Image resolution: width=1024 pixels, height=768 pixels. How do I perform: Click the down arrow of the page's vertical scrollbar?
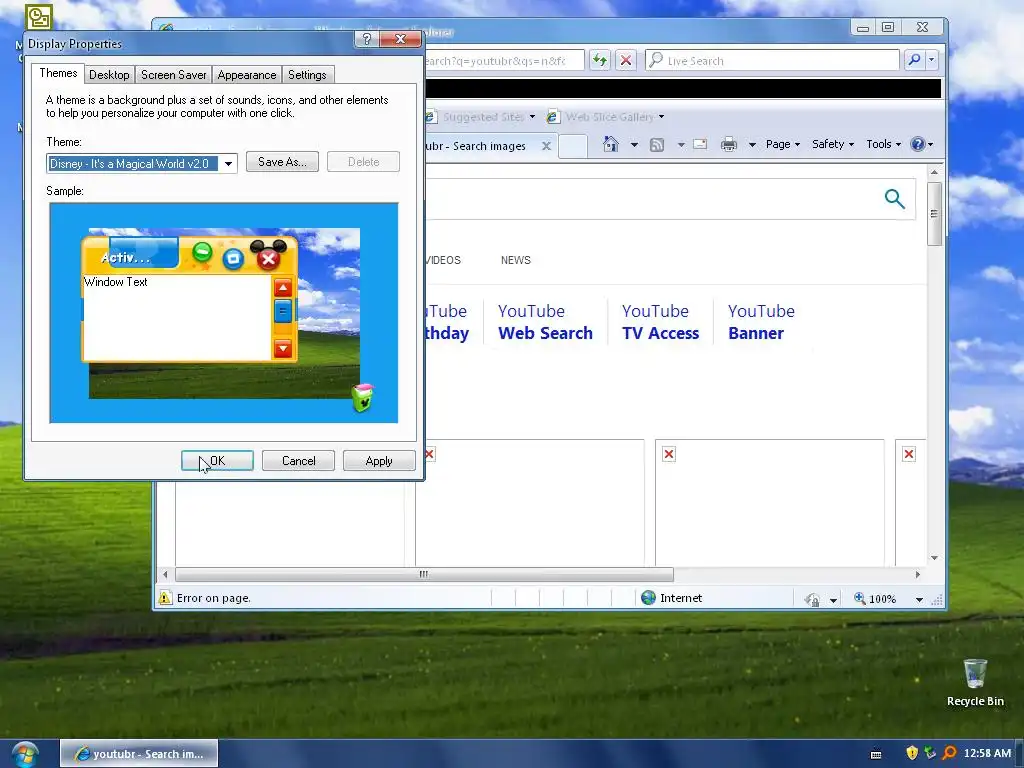tap(935, 558)
